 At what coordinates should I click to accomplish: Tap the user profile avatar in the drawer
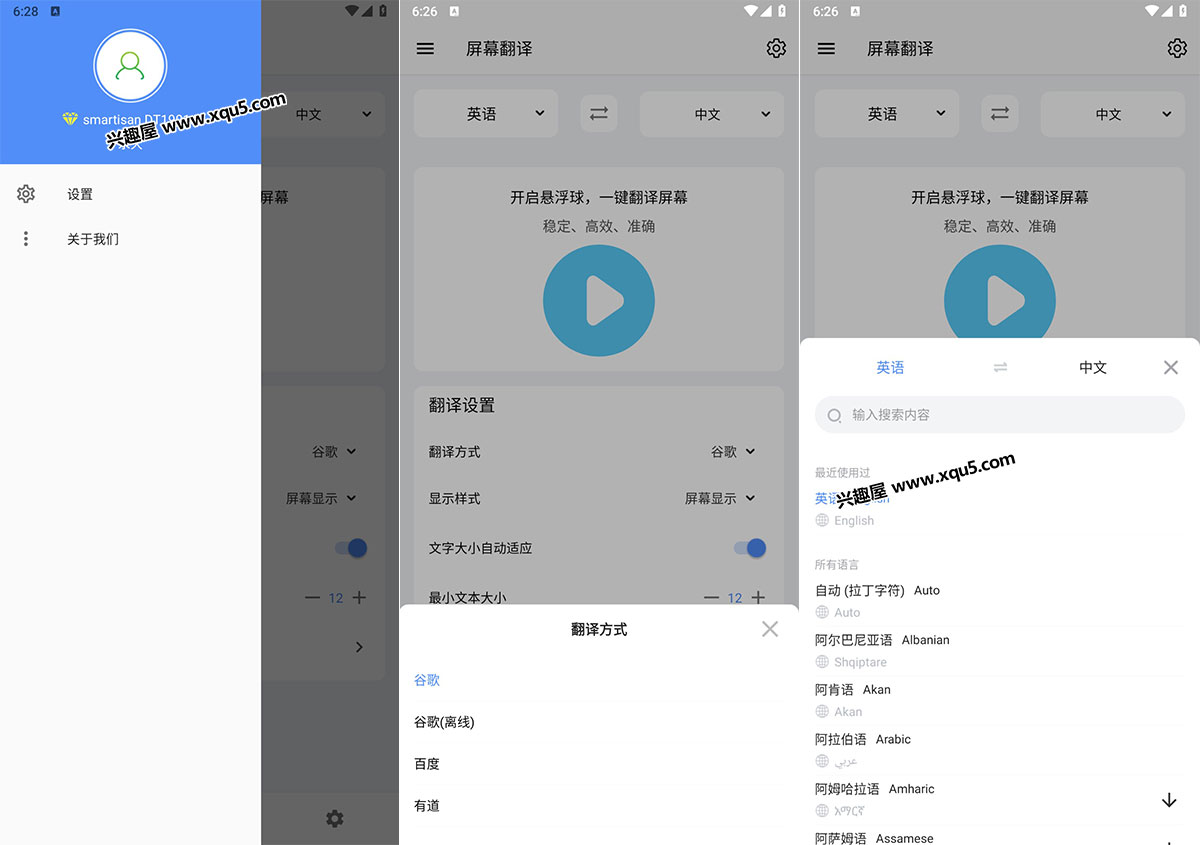tap(130, 65)
